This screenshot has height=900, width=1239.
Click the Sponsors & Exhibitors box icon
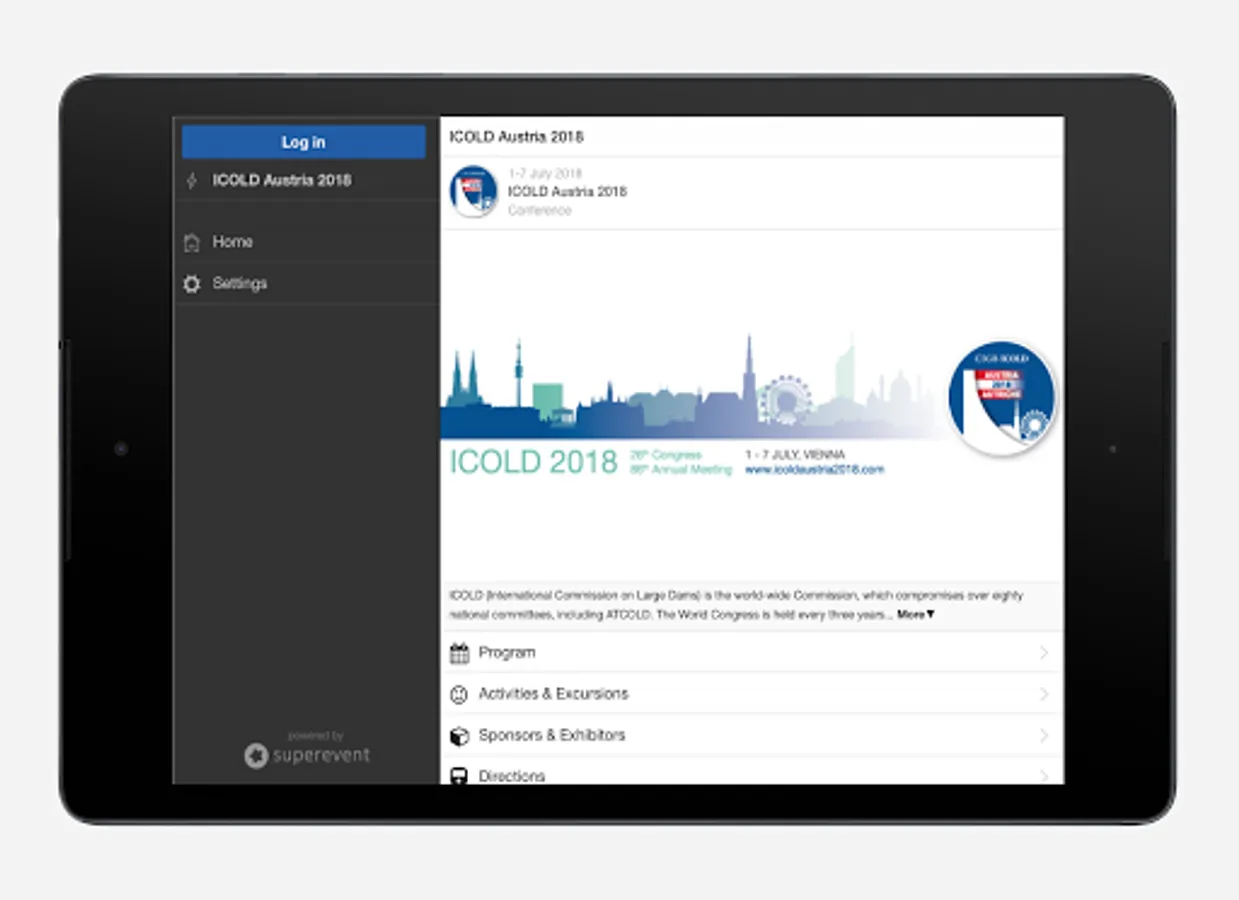[459, 736]
